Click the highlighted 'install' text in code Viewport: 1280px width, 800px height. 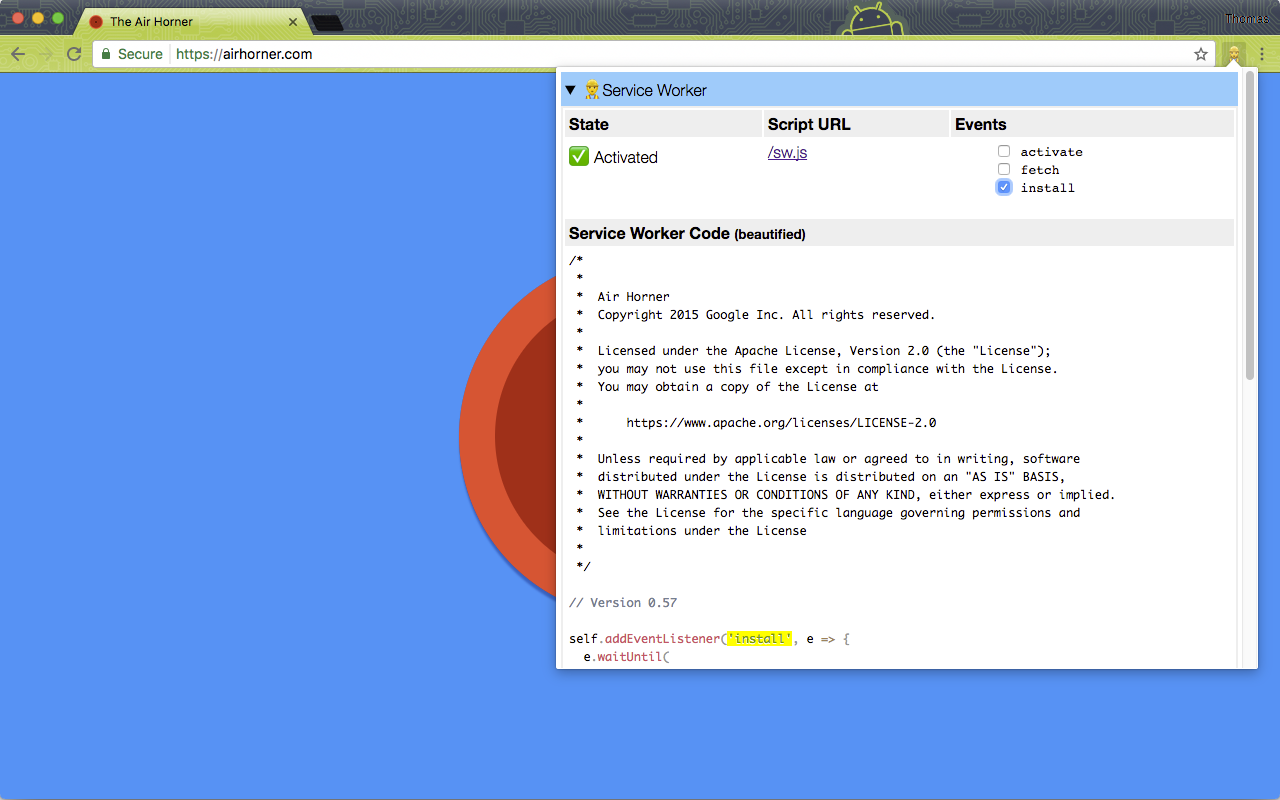tap(760, 639)
